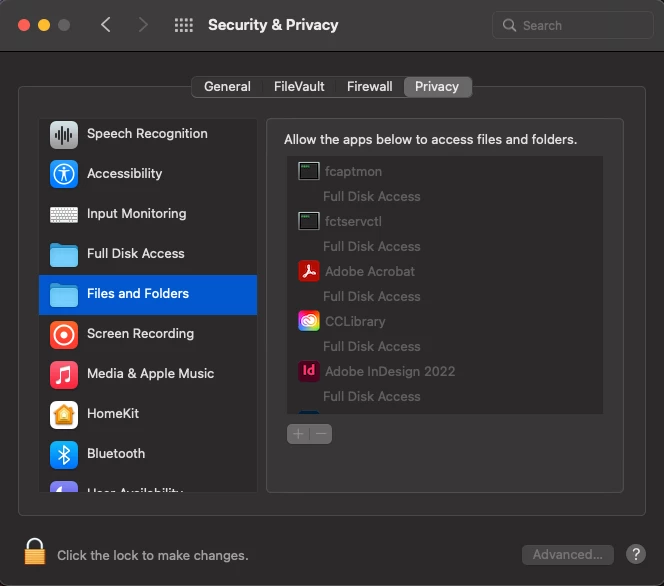Click the Accessibility icon in sidebar
Image resolution: width=664 pixels, height=586 pixels.
[x=64, y=174]
